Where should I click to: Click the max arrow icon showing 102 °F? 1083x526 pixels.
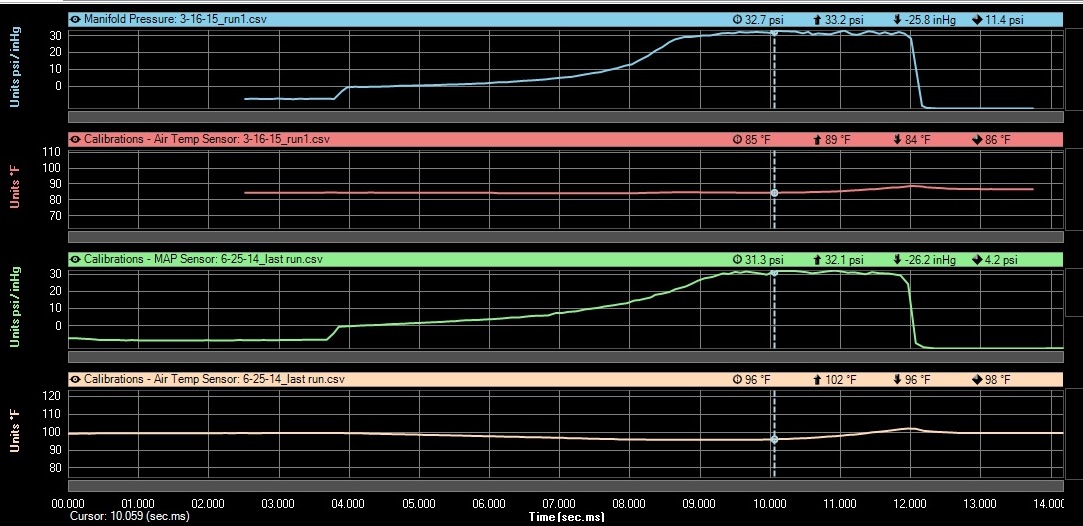point(818,379)
